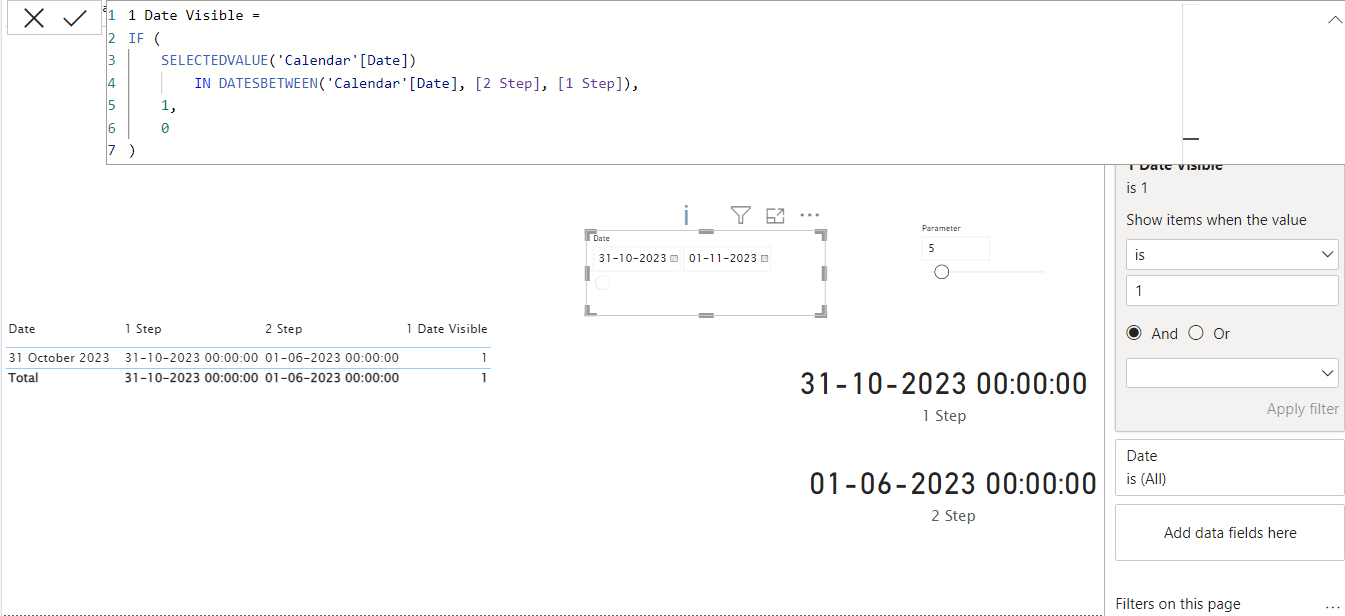This screenshot has width=1345, height=616.
Task: Click the Parameter slider handle
Action: point(941,272)
